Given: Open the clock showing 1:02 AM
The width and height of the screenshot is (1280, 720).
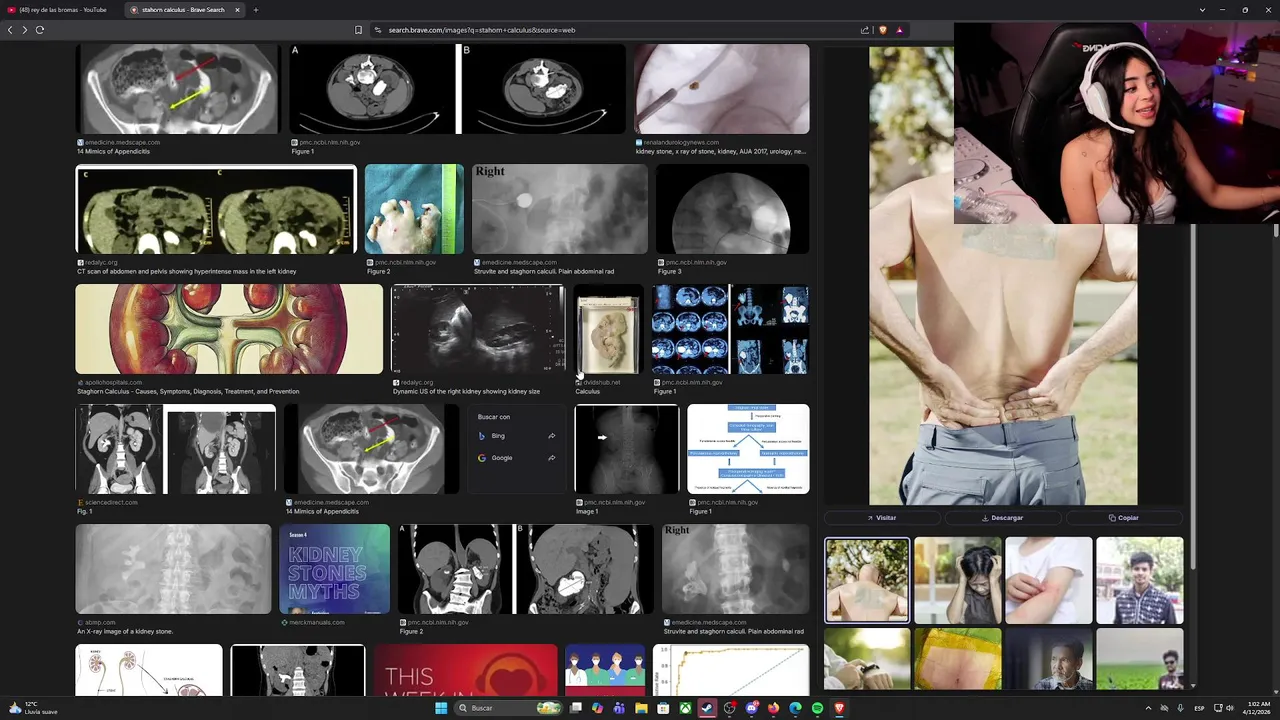Looking at the screenshot, I should click(1258, 708).
